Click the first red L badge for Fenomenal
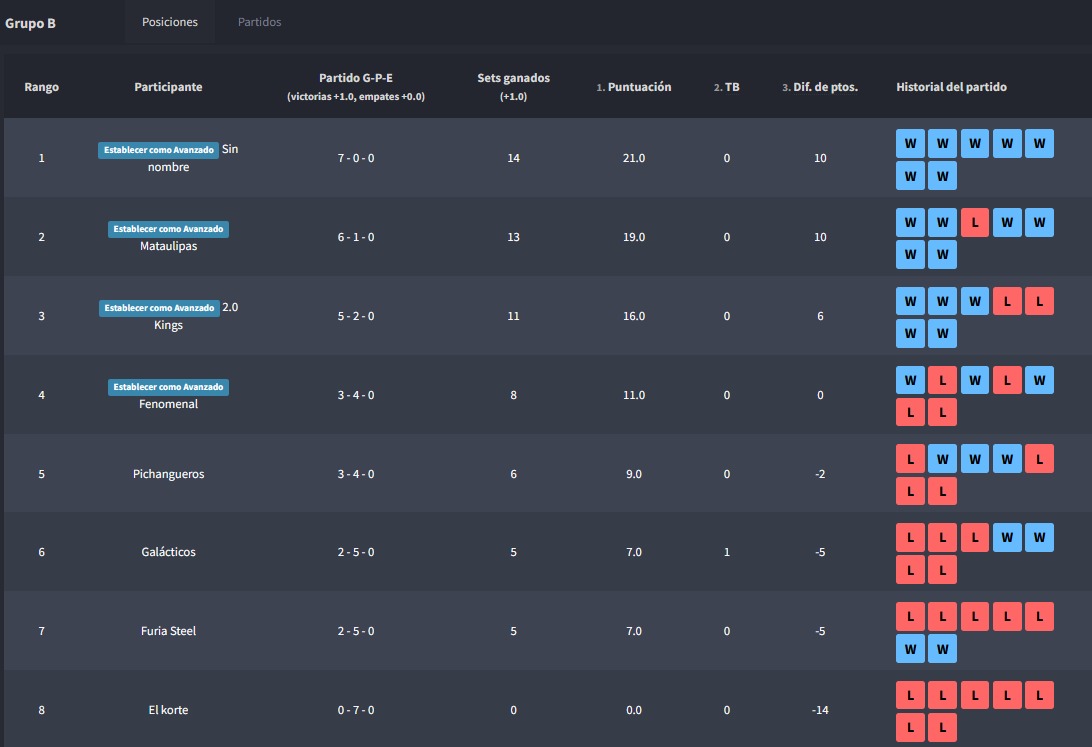Image resolution: width=1092 pixels, height=747 pixels. (x=942, y=380)
